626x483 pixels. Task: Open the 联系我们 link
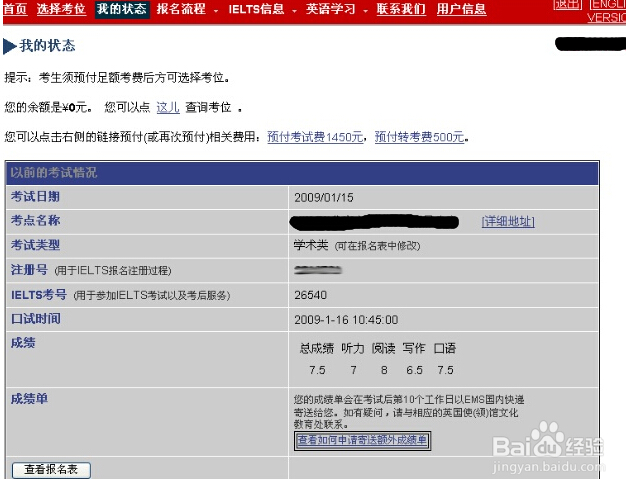[401, 9]
